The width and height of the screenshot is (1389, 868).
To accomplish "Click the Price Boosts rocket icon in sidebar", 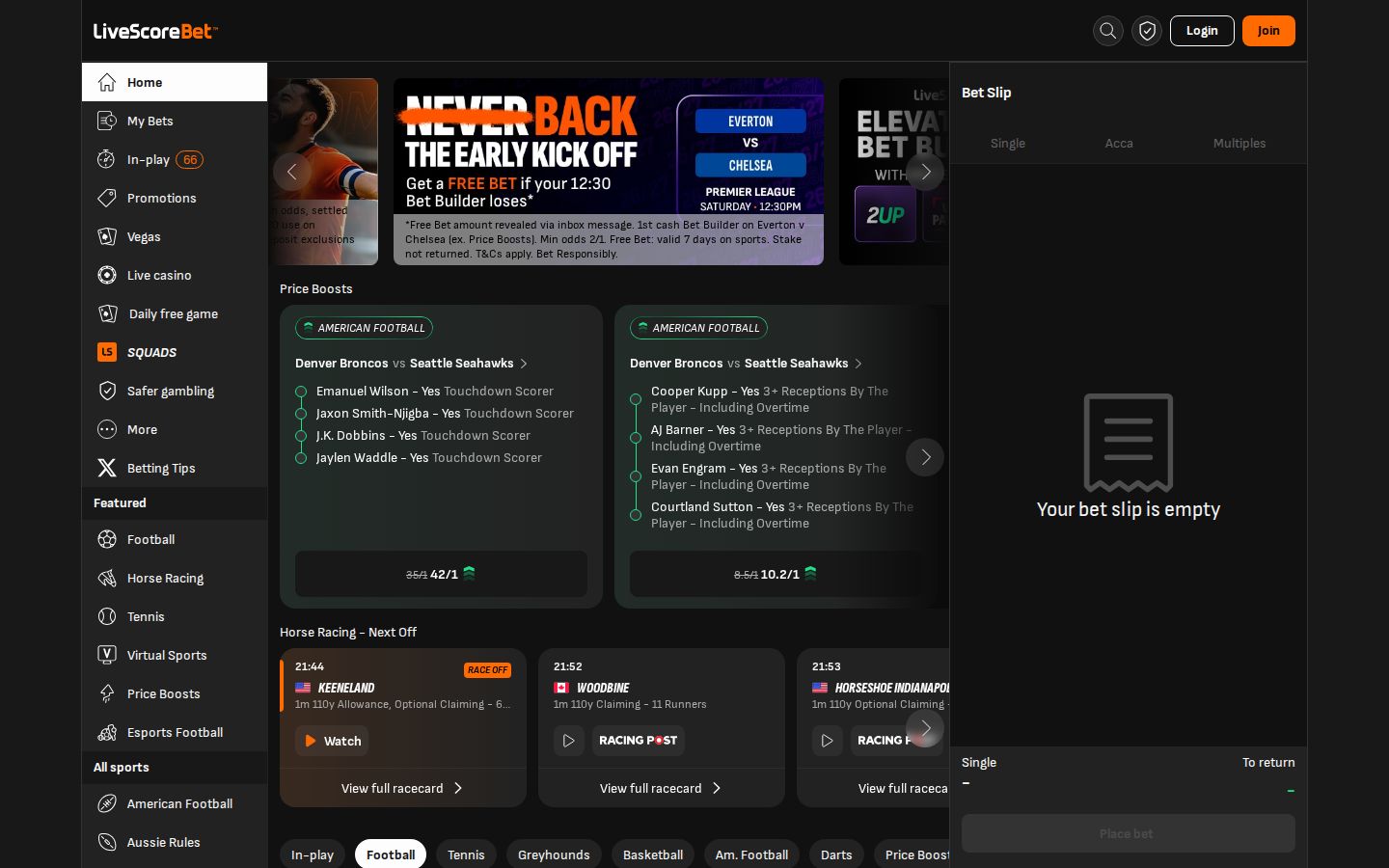I will click(x=107, y=693).
